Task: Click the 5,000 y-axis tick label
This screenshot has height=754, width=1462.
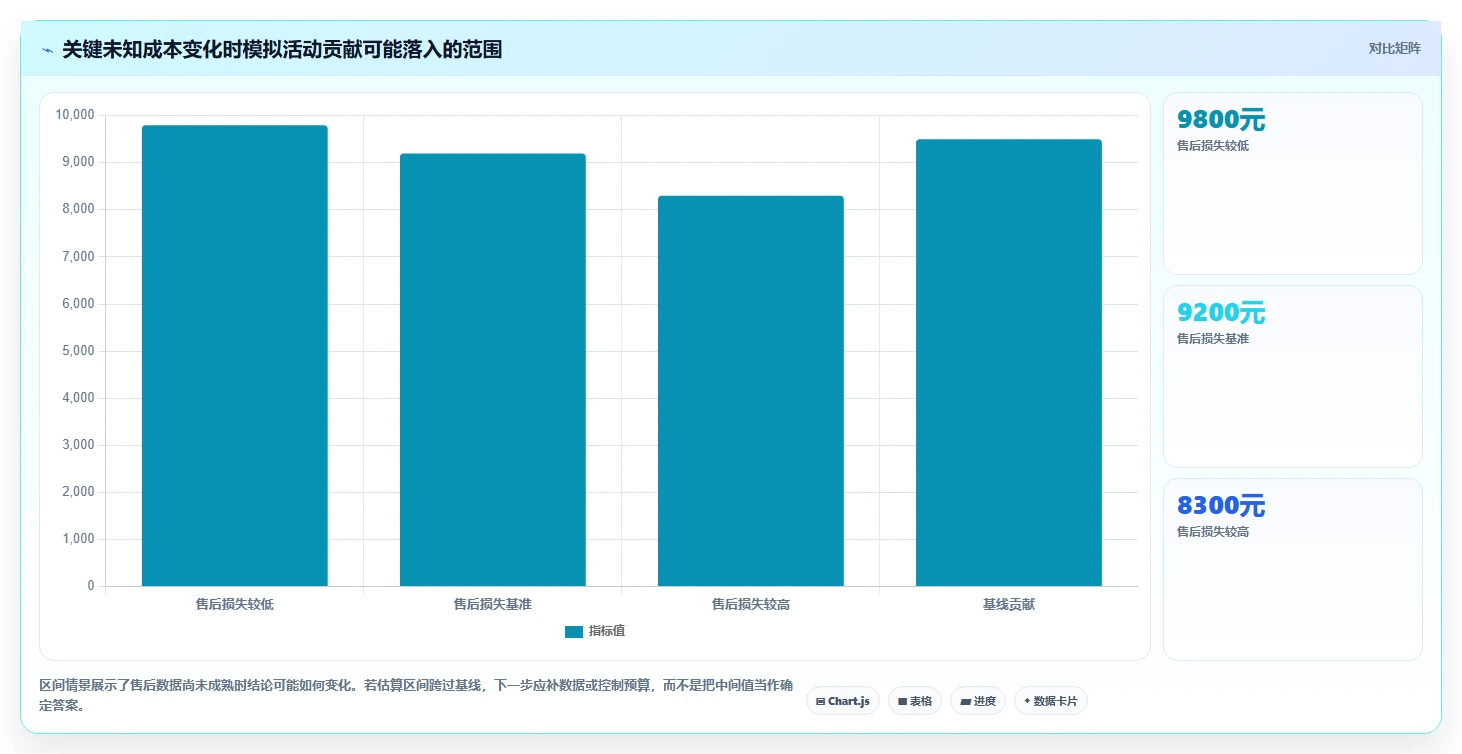Action: [x=78, y=351]
